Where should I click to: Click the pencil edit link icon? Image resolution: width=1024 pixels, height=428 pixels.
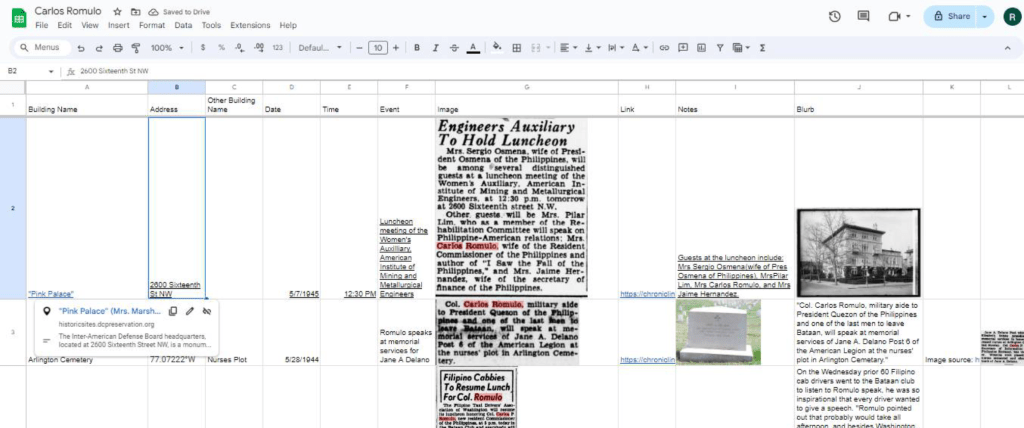click(190, 312)
